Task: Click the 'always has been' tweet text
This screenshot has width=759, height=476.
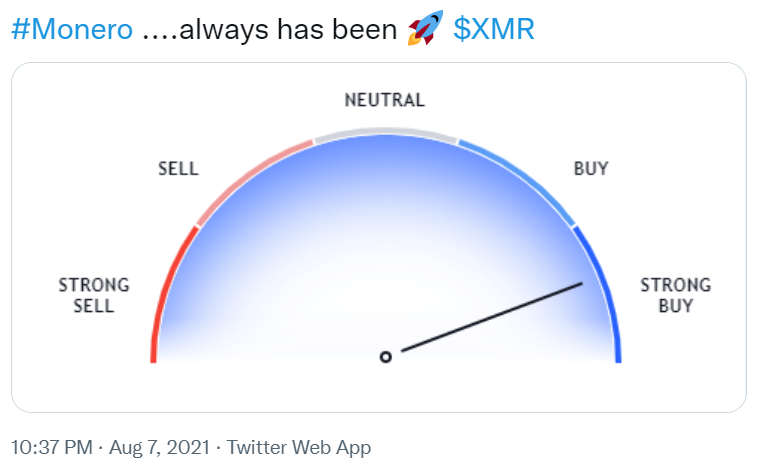Action: pyautogui.click(x=270, y=30)
